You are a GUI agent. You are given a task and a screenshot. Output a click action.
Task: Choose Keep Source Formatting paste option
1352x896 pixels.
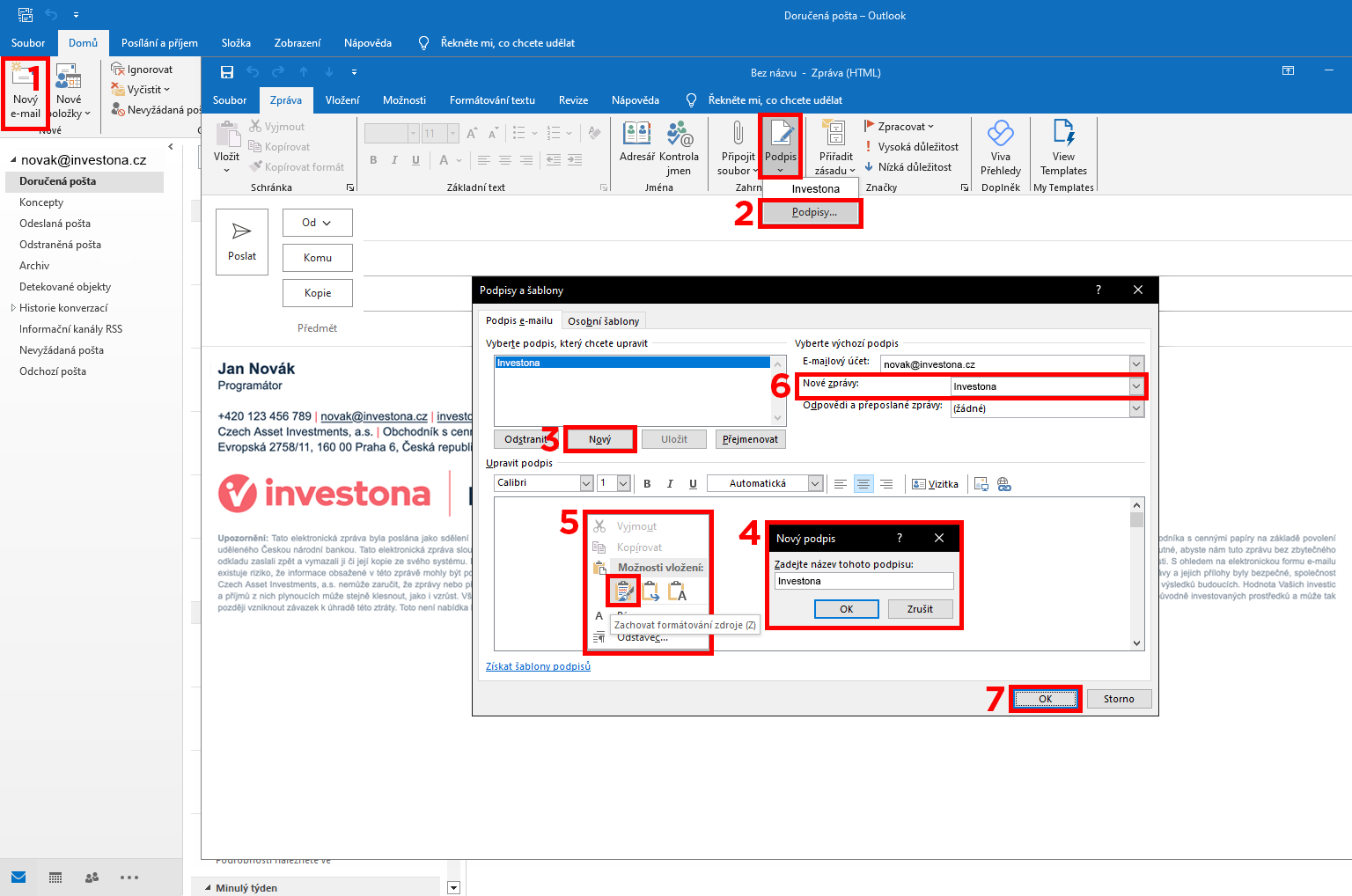point(624,591)
